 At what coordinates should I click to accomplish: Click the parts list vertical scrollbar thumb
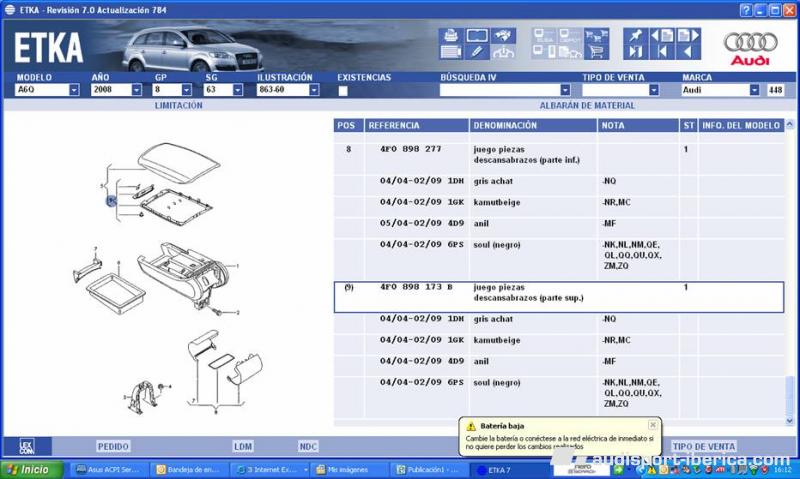789,396
